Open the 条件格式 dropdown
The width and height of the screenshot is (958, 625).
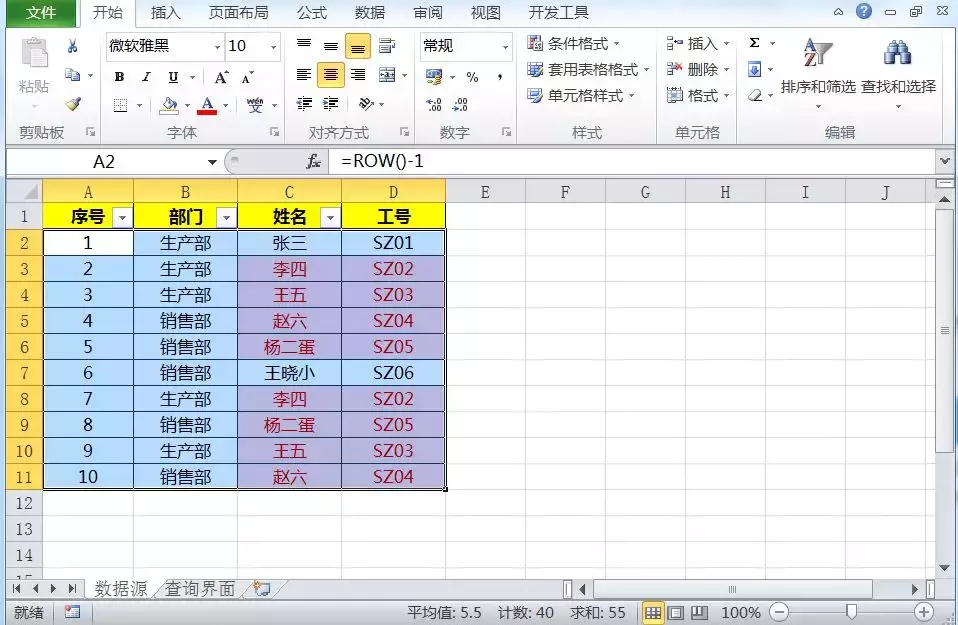574,43
